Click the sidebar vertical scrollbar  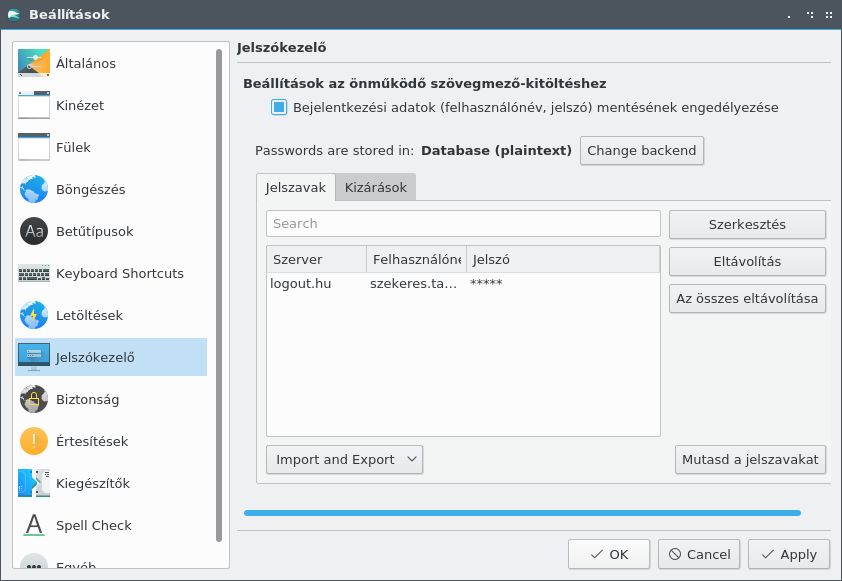click(x=219, y=295)
